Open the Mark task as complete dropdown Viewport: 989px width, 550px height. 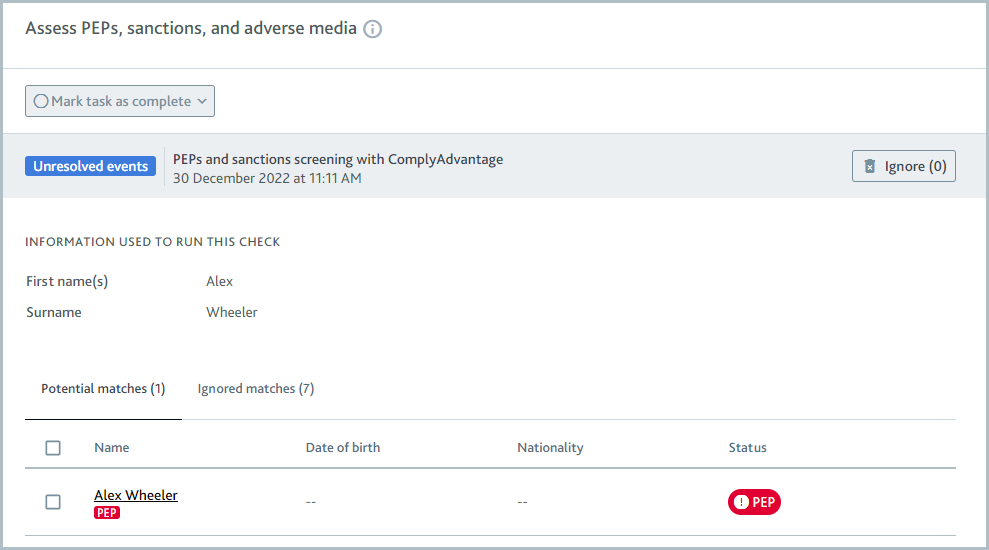(x=120, y=101)
